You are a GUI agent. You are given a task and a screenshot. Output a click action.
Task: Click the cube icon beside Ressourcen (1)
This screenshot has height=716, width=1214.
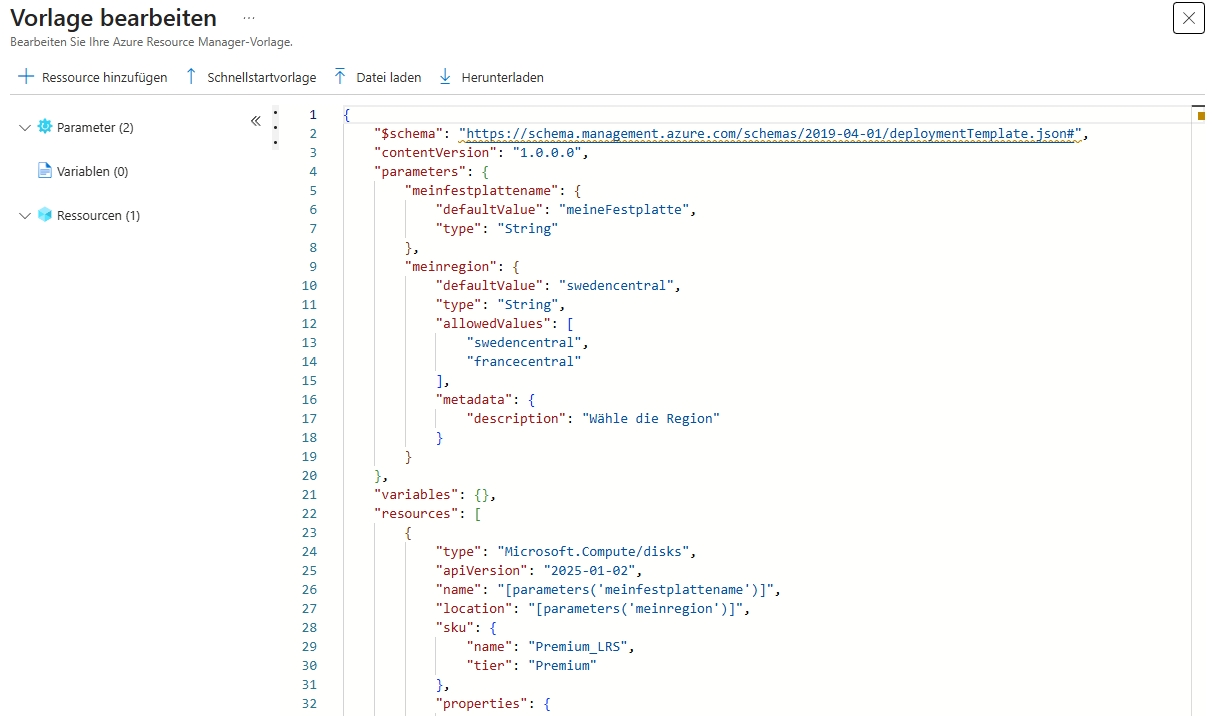[44, 215]
